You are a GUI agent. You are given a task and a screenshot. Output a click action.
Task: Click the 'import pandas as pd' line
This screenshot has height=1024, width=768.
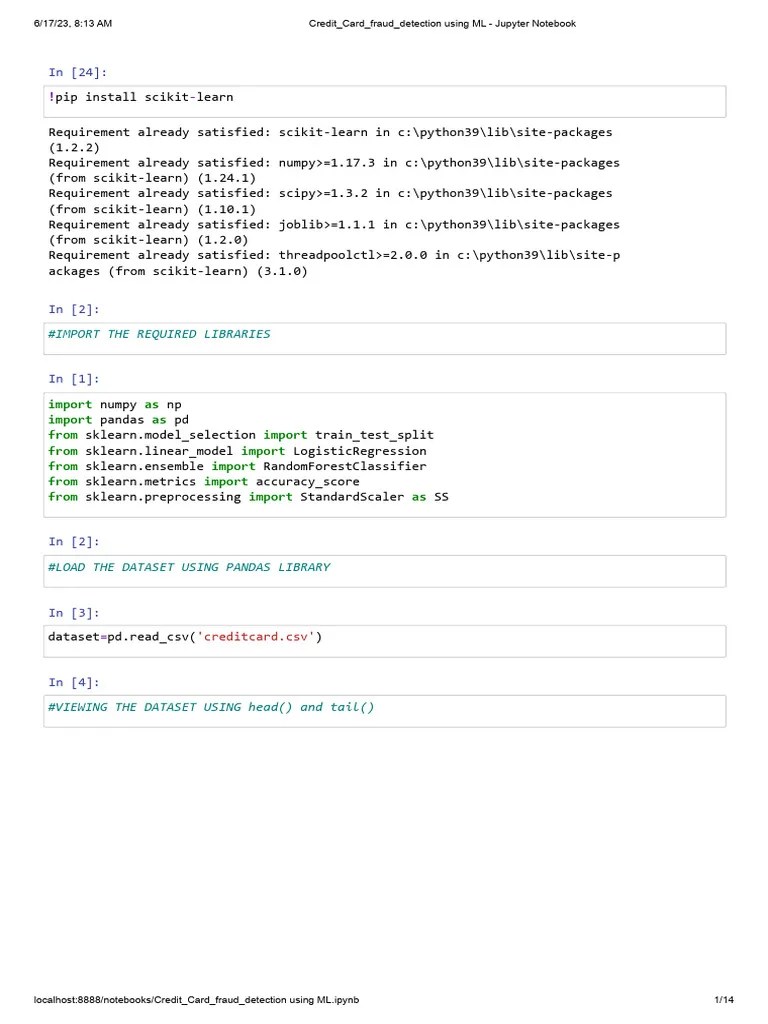(118, 420)
